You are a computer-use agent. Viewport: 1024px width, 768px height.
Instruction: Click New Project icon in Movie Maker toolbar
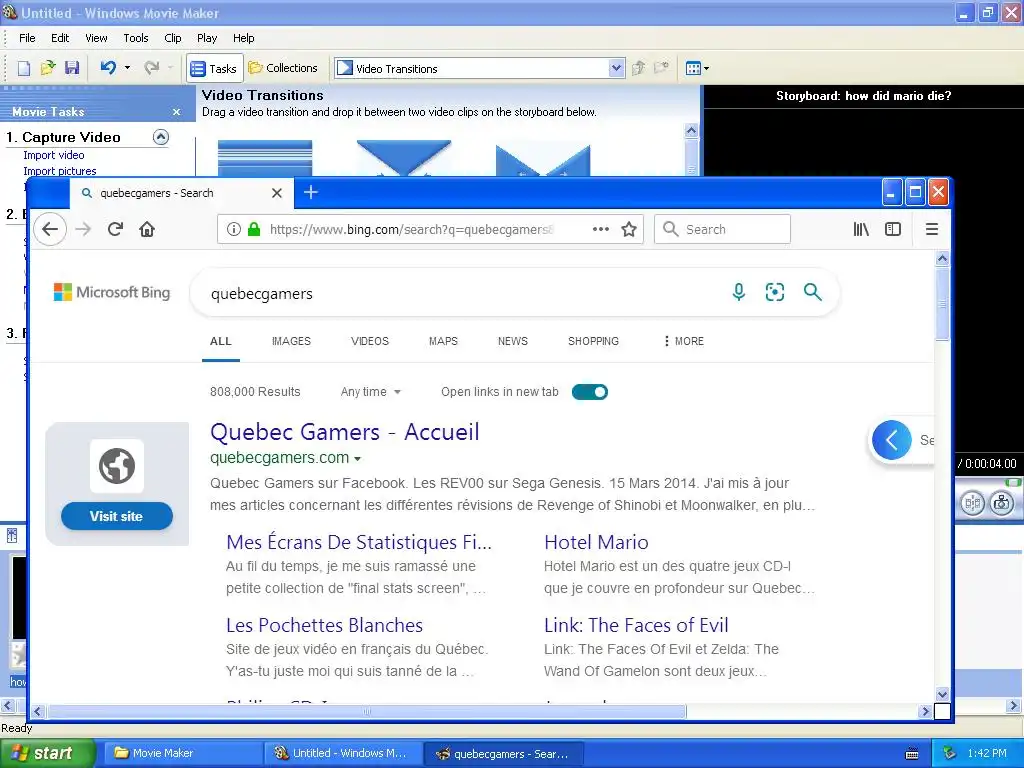click(x=24, y=68)
